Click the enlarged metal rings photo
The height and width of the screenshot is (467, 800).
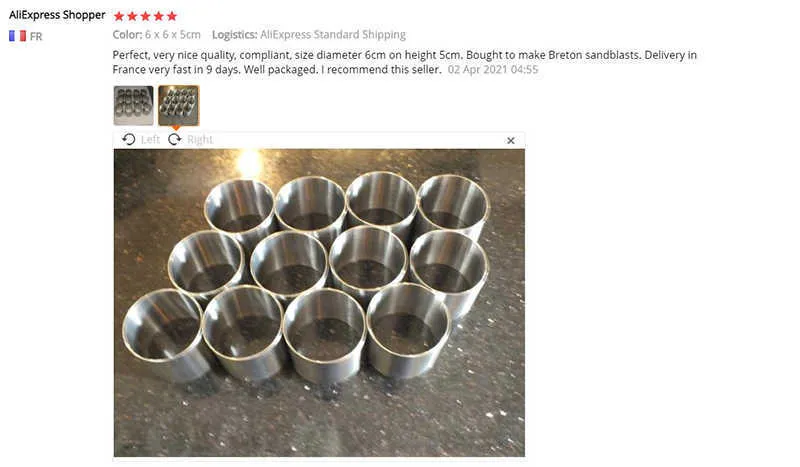[x=319, y=303]
